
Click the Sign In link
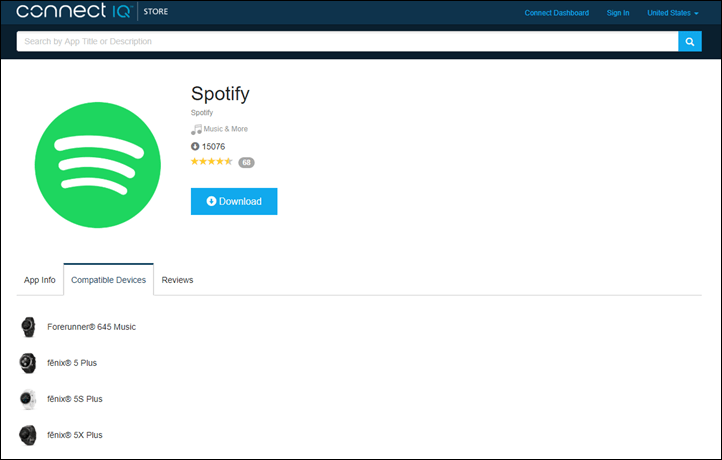point(618,13)
